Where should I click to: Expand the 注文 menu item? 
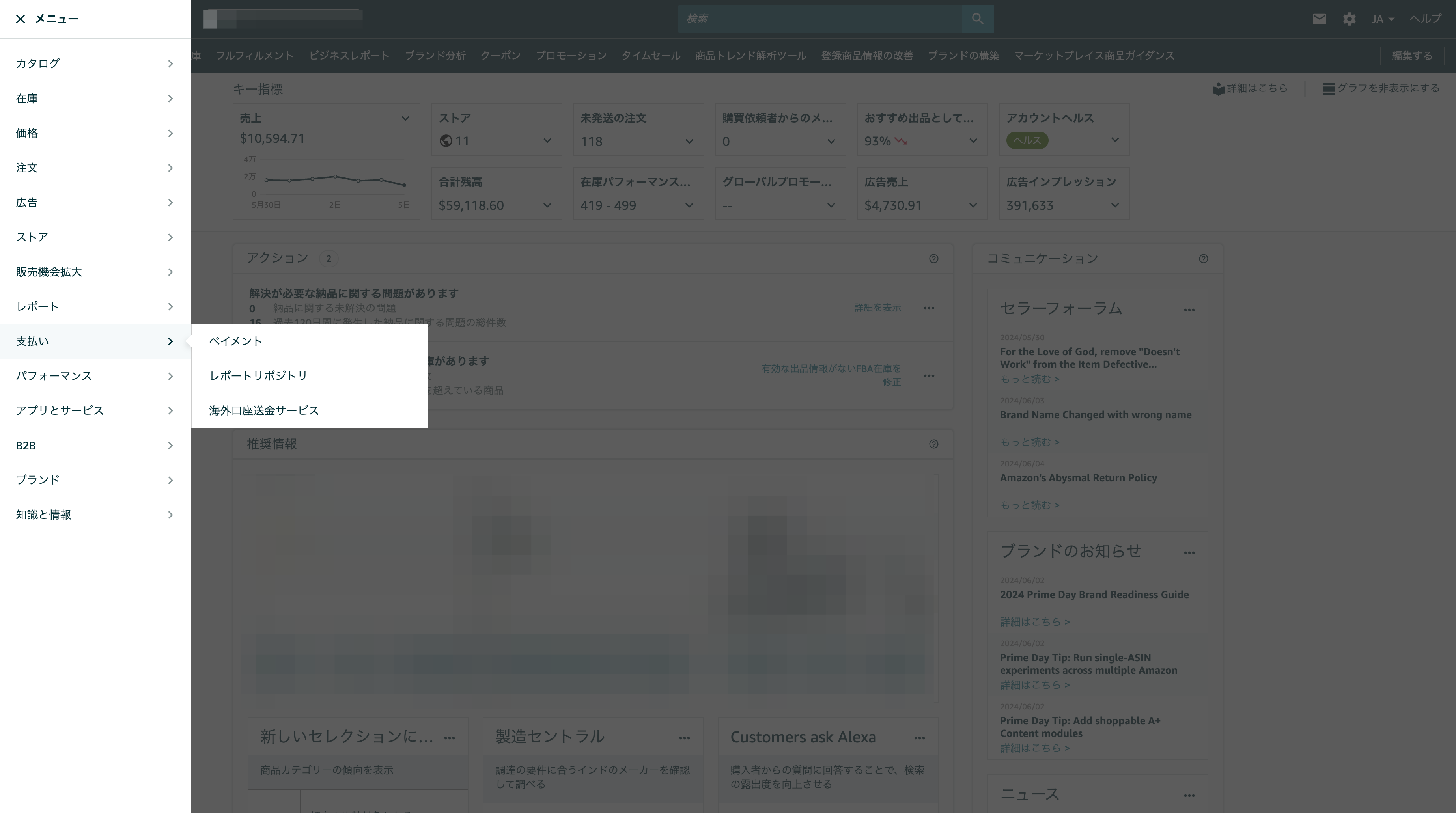pyautogui.click(x=95, y=168)
